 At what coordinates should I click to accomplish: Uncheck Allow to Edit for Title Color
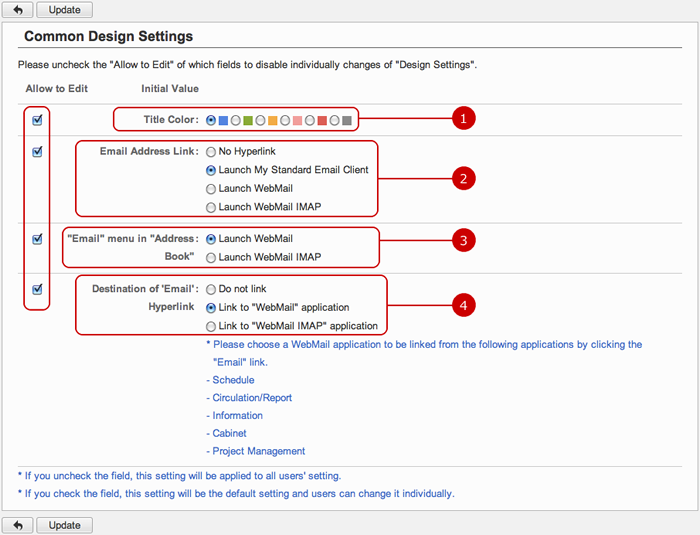click(37, 120)
